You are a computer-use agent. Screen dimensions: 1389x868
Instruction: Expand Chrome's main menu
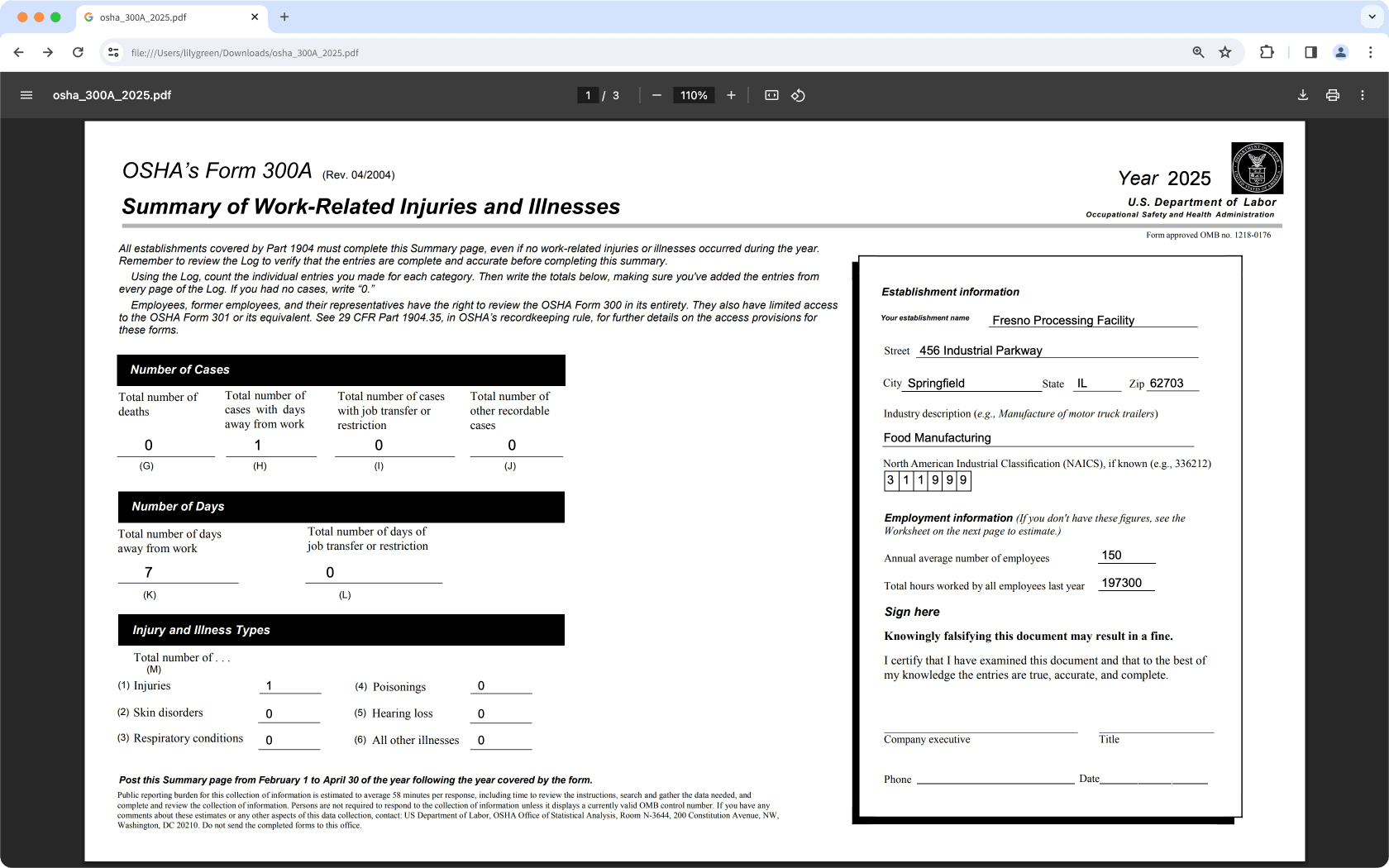(1370, 52)
